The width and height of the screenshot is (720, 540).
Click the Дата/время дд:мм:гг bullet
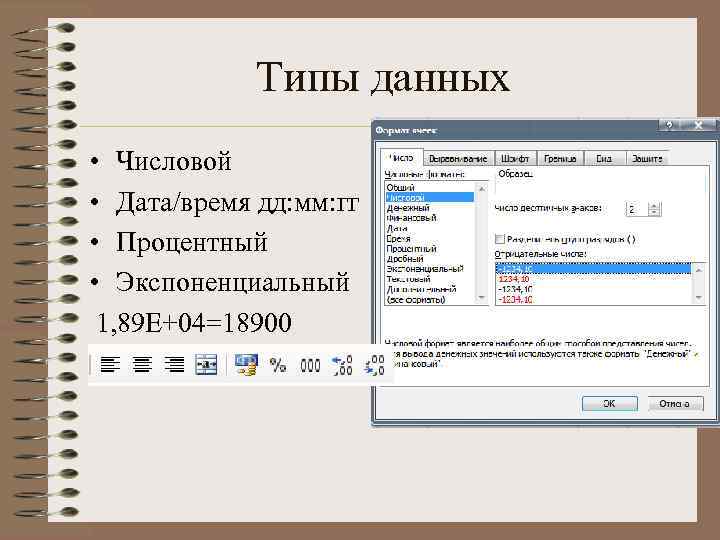[236, 202]
